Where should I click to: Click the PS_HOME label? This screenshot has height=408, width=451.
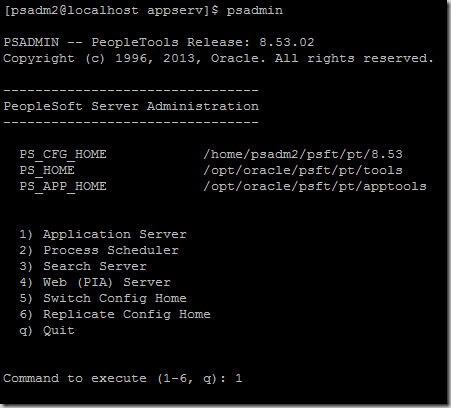47,170
